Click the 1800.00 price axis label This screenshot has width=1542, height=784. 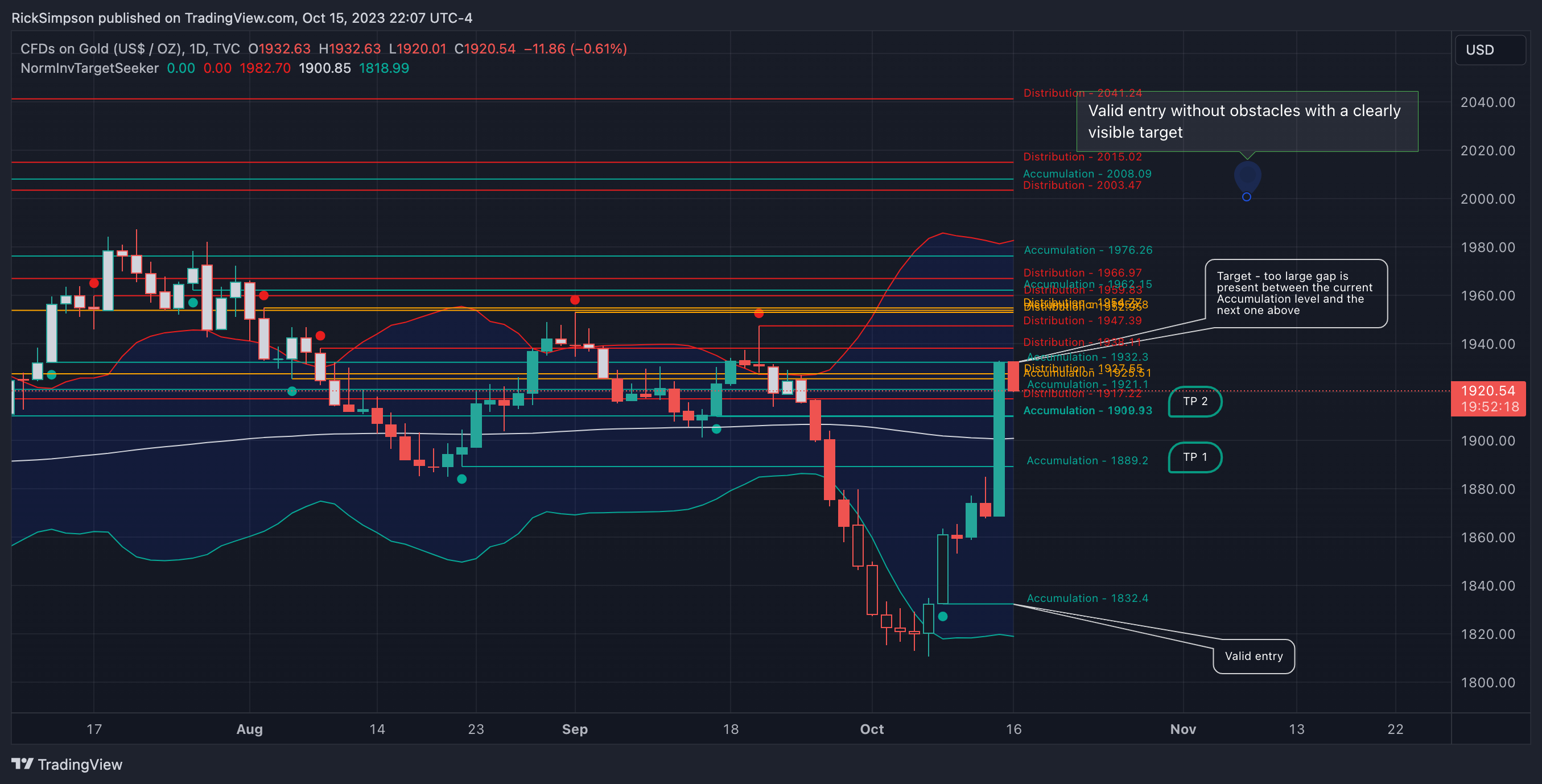pyautogui.click(x=1487, y=682)
